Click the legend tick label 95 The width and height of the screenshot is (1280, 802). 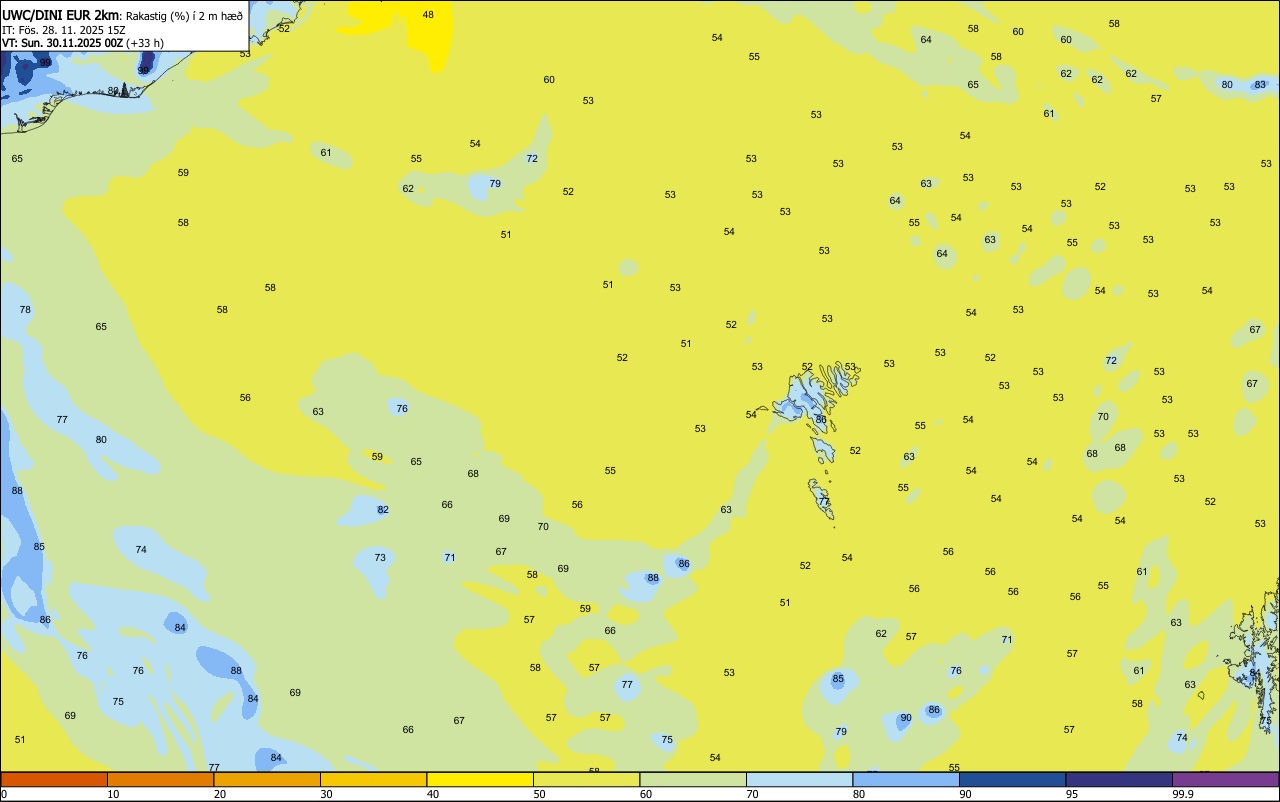point(1072,794)
